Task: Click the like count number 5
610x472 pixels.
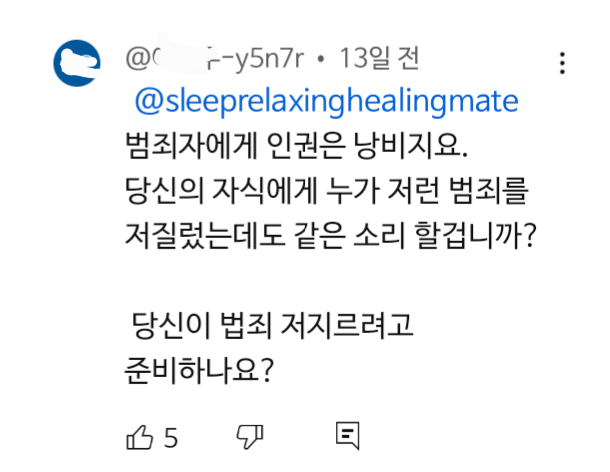Action: [x=170, y=438]
